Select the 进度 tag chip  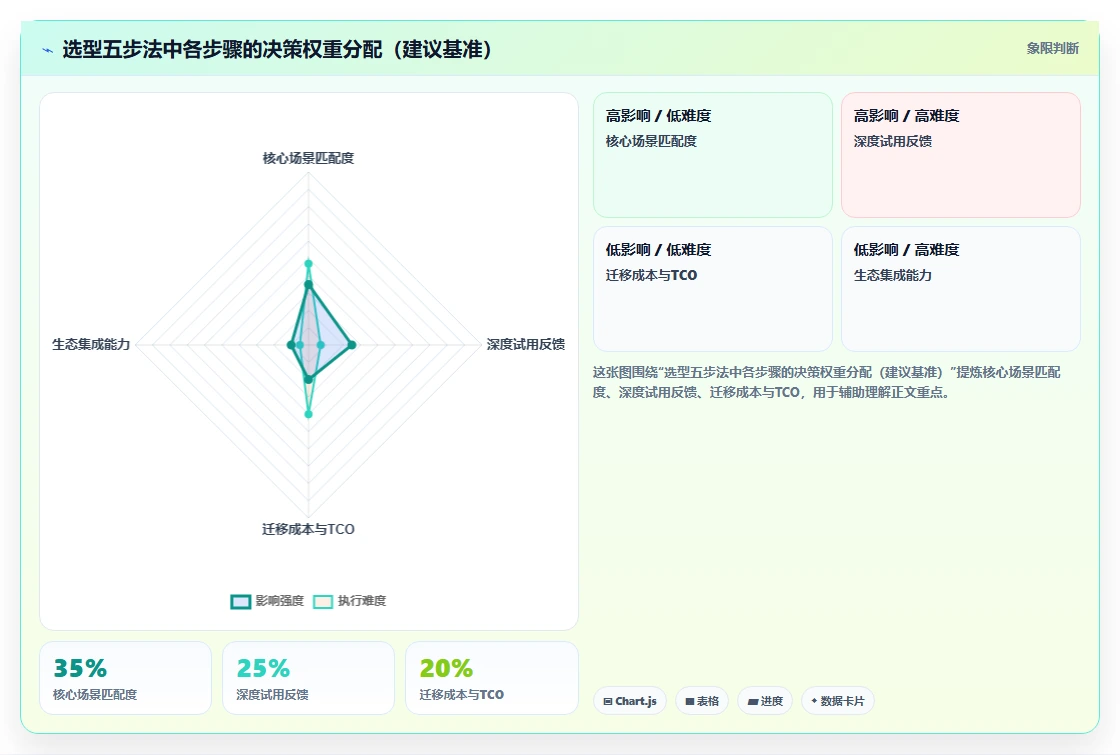click(764, 701)
